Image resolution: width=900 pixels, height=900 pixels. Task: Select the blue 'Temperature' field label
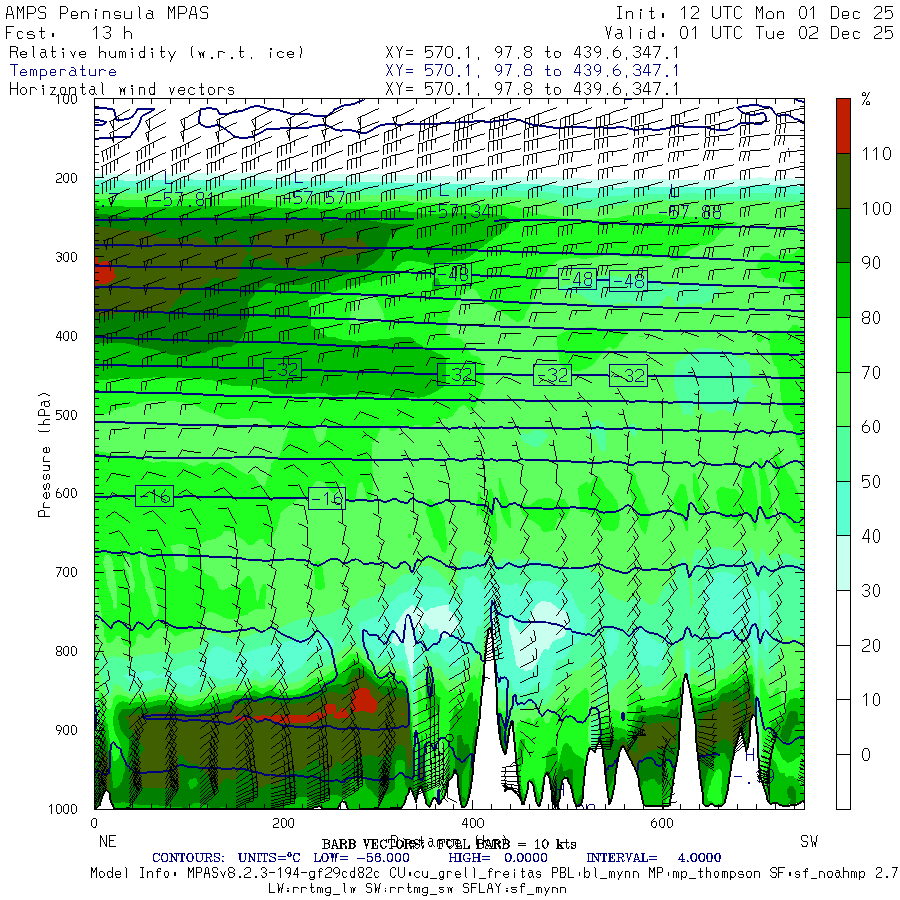(x=63, y=71)
